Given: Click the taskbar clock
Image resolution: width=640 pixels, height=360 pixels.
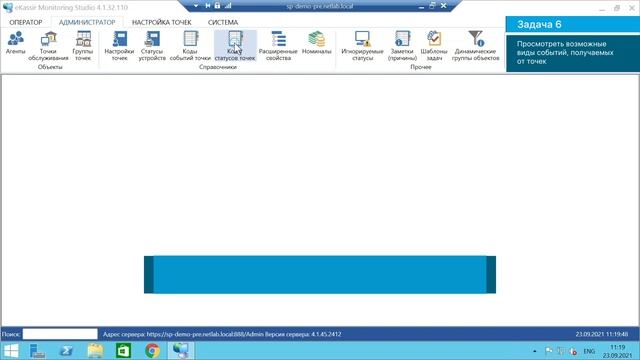Looking at the screenshot, I should 617,351.
